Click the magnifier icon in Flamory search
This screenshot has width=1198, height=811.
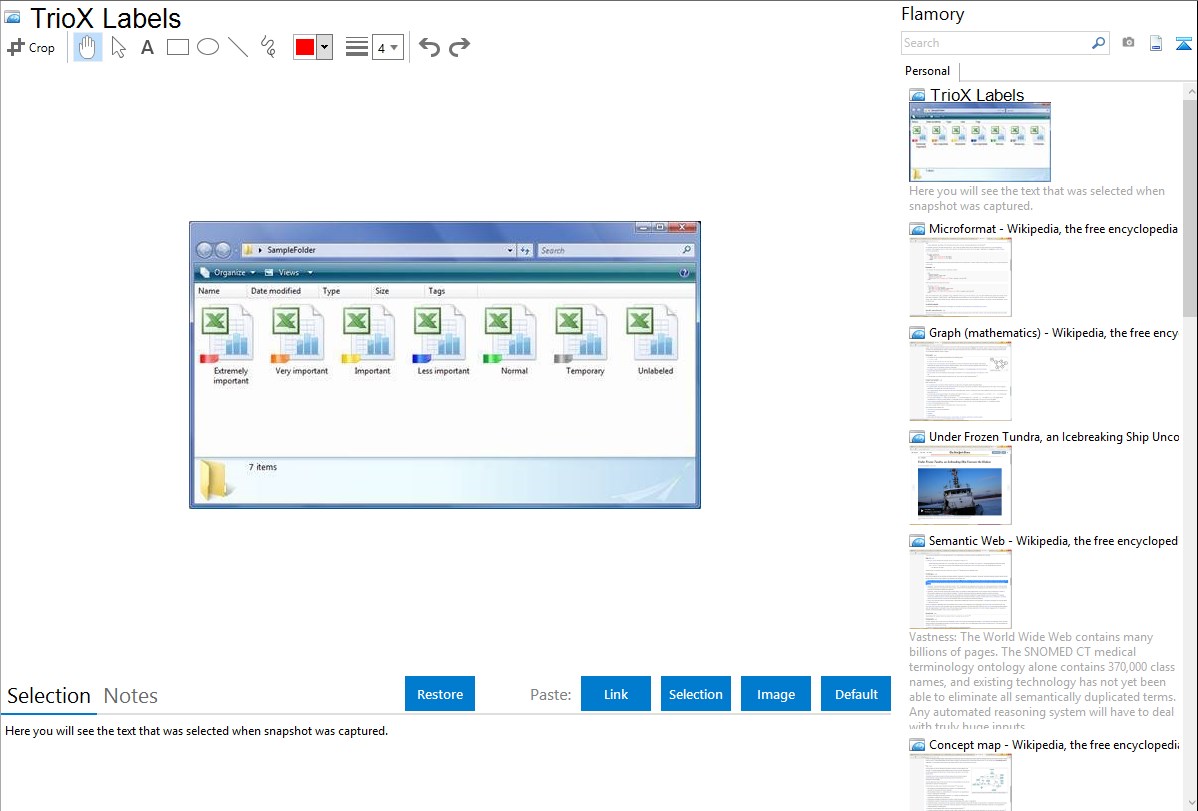click(x=1099, y=43)
